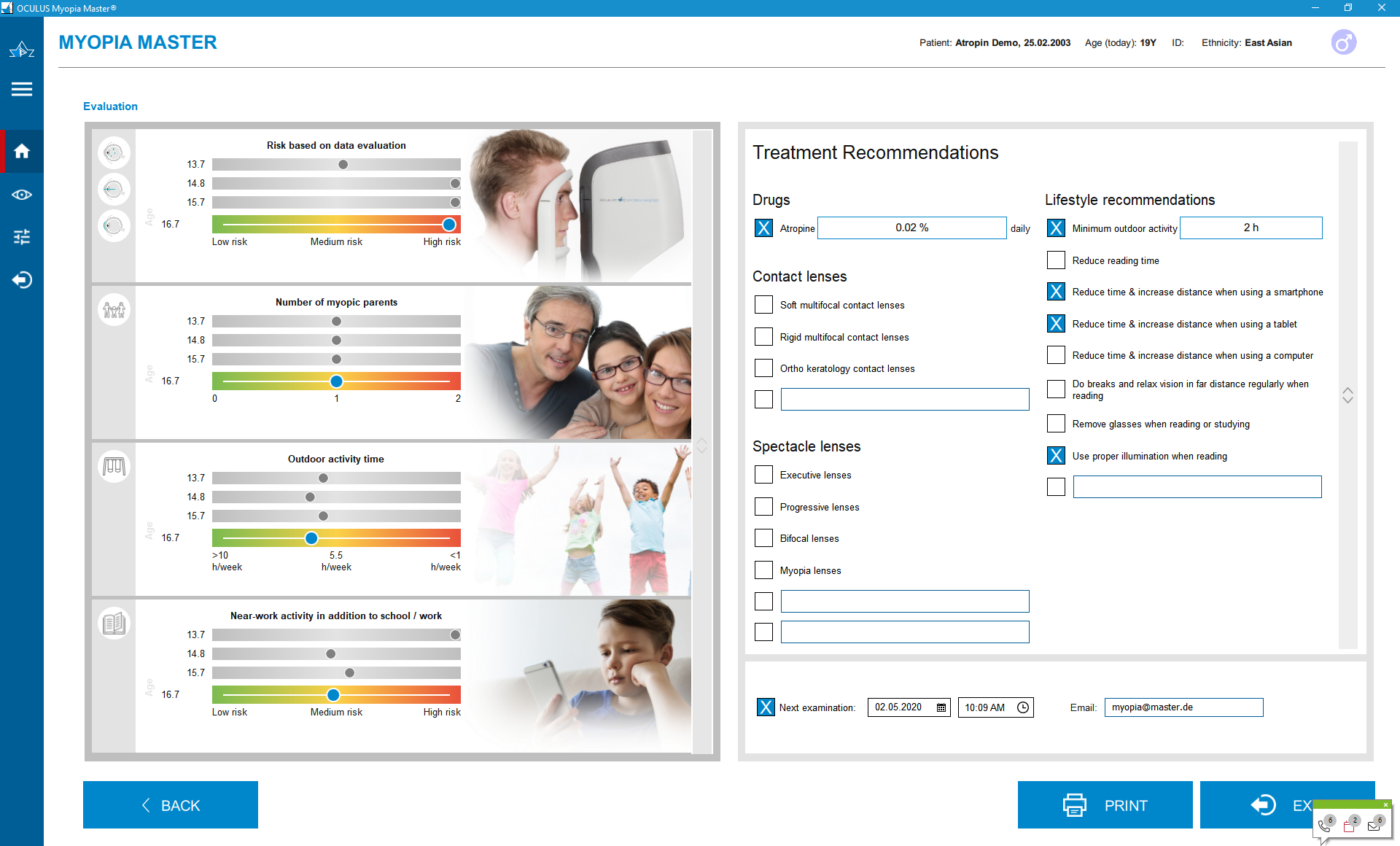
Task: Click the PRINT button
Action: [1105, 805]
